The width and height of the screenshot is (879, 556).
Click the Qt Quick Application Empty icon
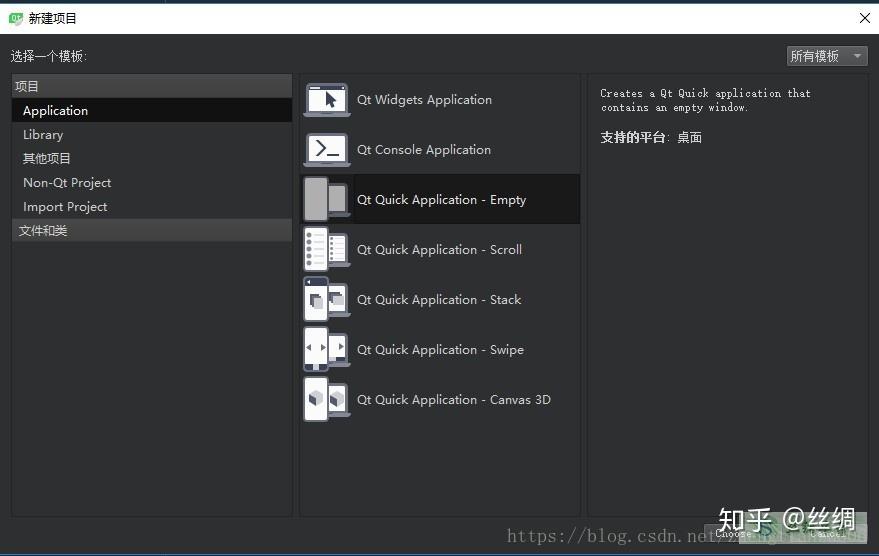point(327,200)
